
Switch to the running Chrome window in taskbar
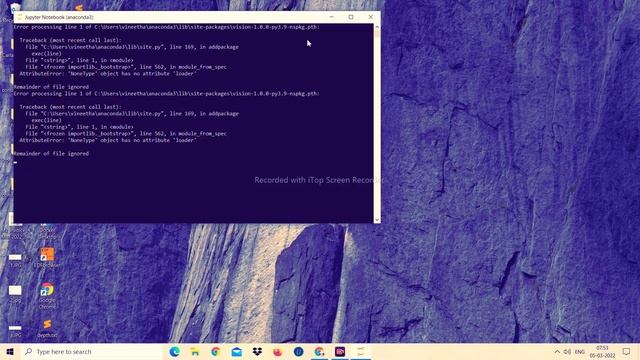click(319, 351)
